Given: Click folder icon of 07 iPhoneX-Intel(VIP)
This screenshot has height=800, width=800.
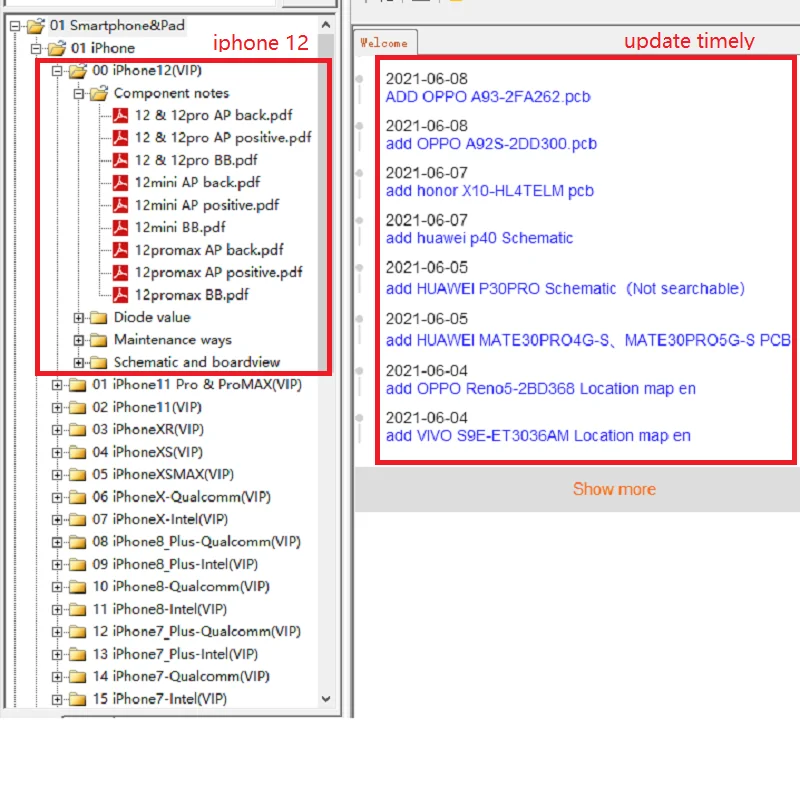Looking at the screenshot, I should click(x=78, y=520).
